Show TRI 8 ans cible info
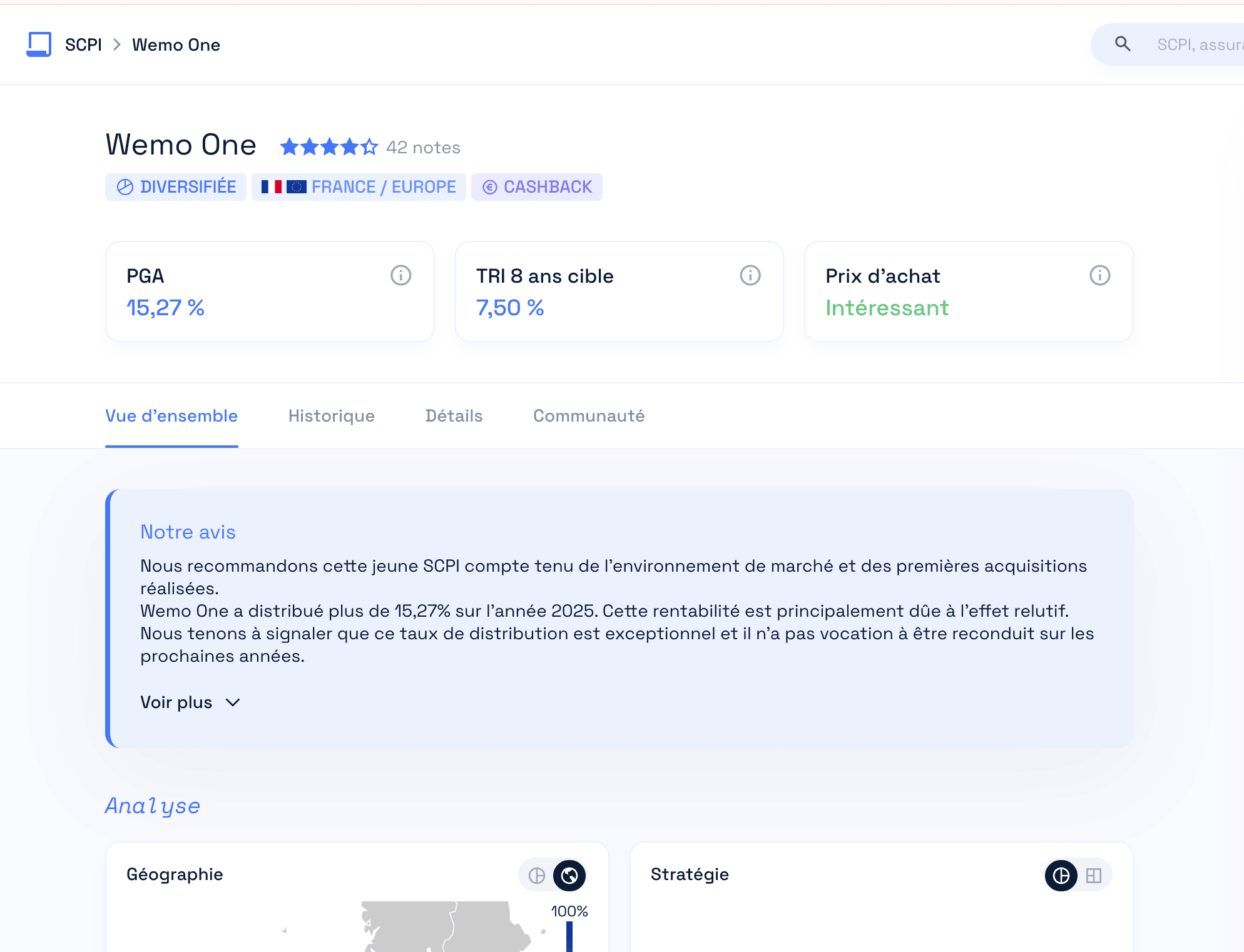The height and width of the screenshot is (952, 1244). 750,275
